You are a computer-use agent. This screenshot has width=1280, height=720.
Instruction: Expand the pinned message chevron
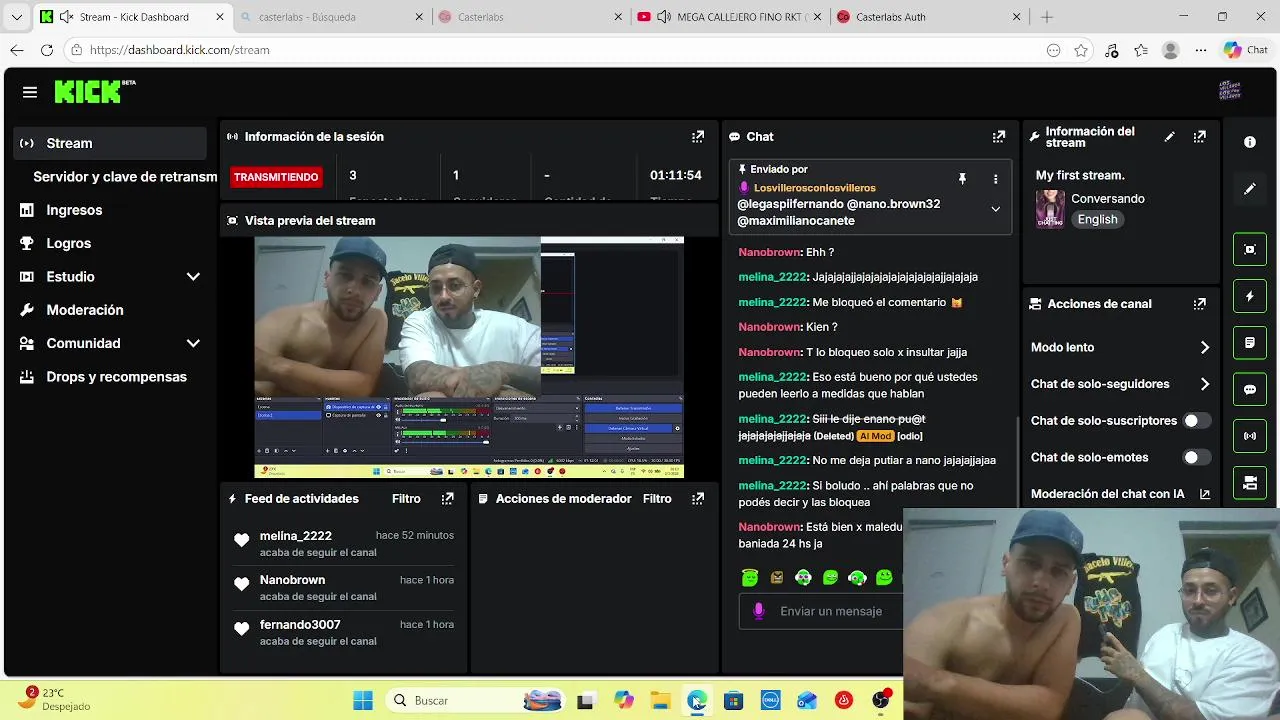[x=995, y=209]
